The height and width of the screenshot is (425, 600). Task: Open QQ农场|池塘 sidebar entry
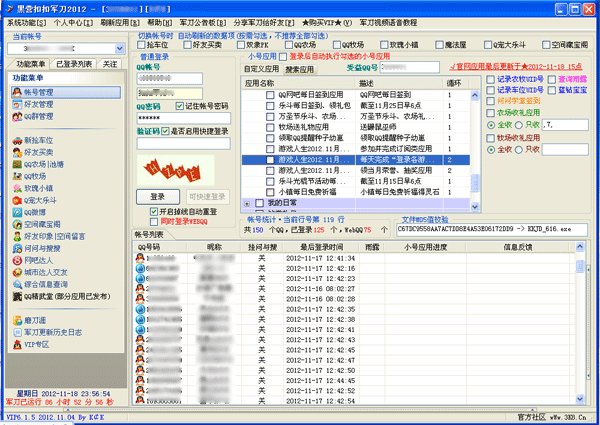point(43,164)
